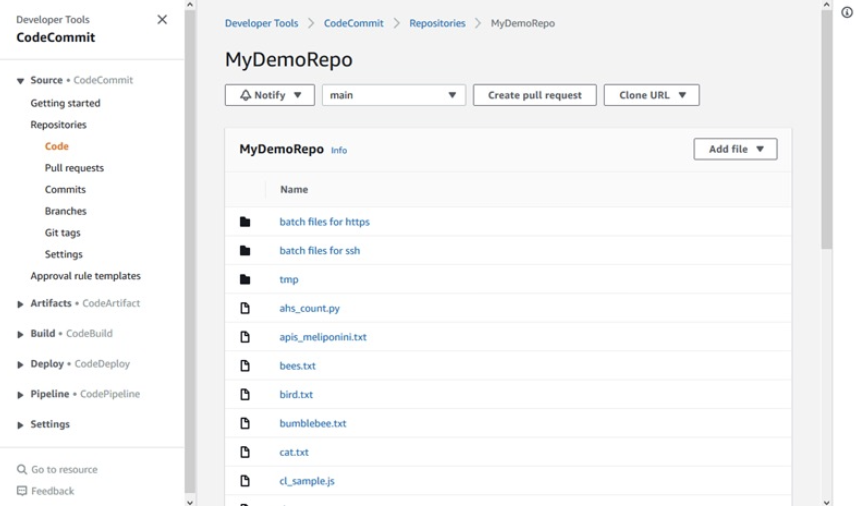
Task: Open Branches in sidebar
Action: [x=66, y=211]
